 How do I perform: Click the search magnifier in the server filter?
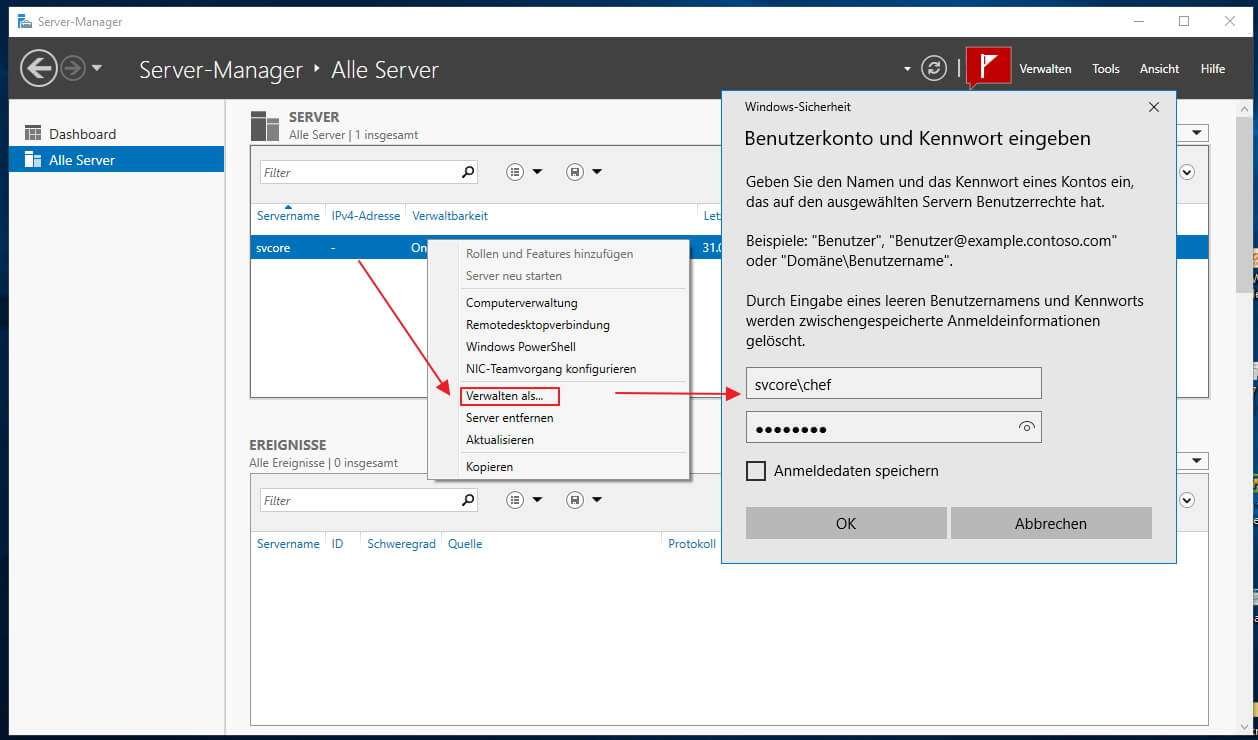click(467, 172)
